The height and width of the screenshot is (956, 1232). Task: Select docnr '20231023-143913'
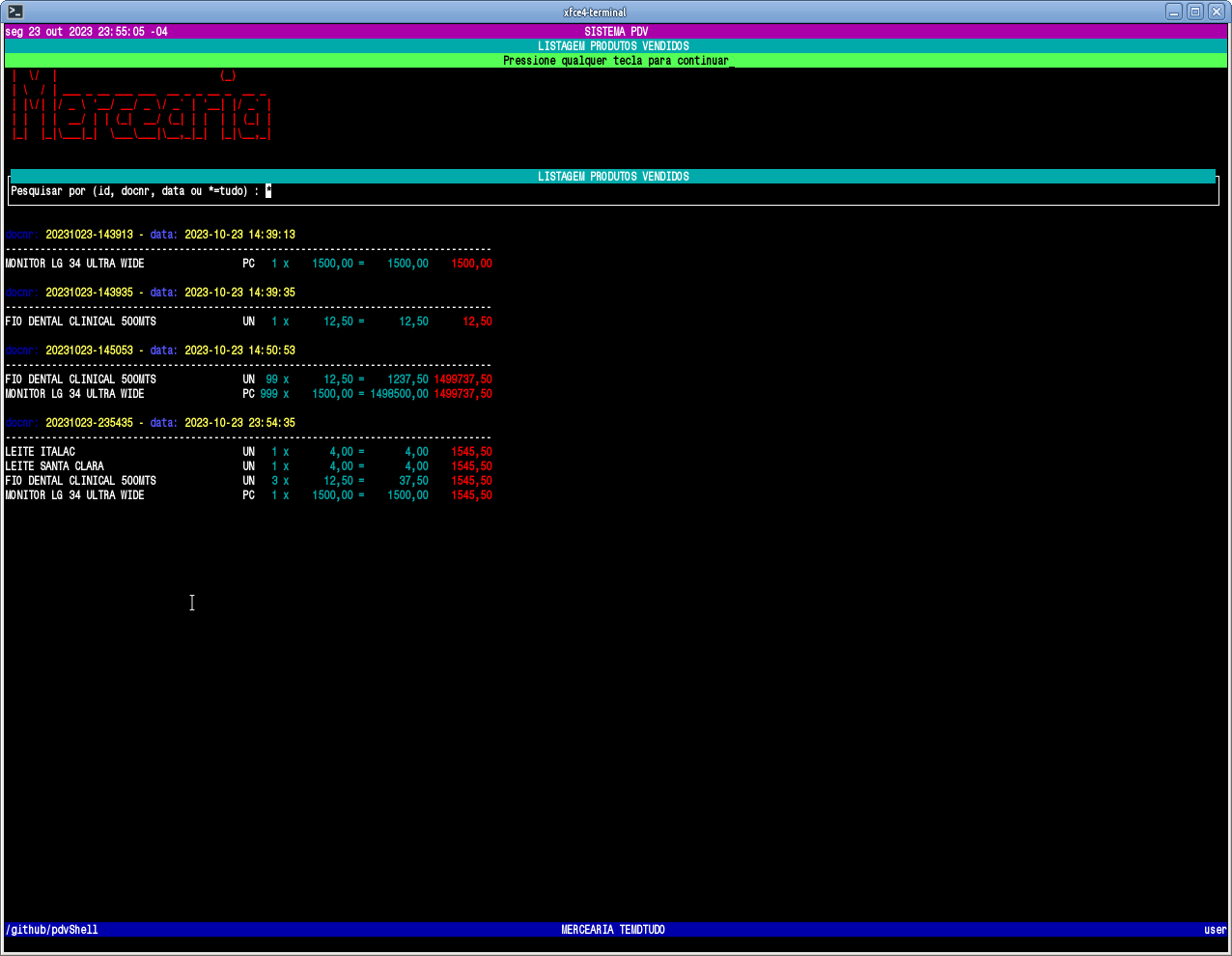[90, 235]
